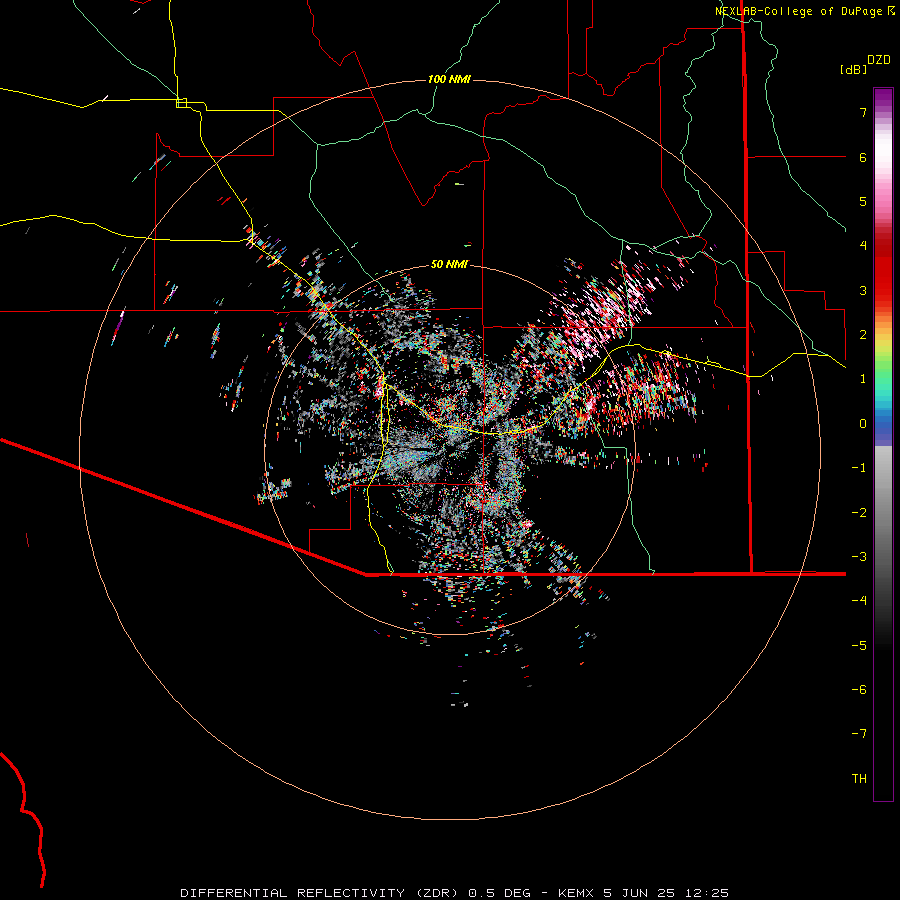Click the 2 value on the color scale

pos(863,335)
